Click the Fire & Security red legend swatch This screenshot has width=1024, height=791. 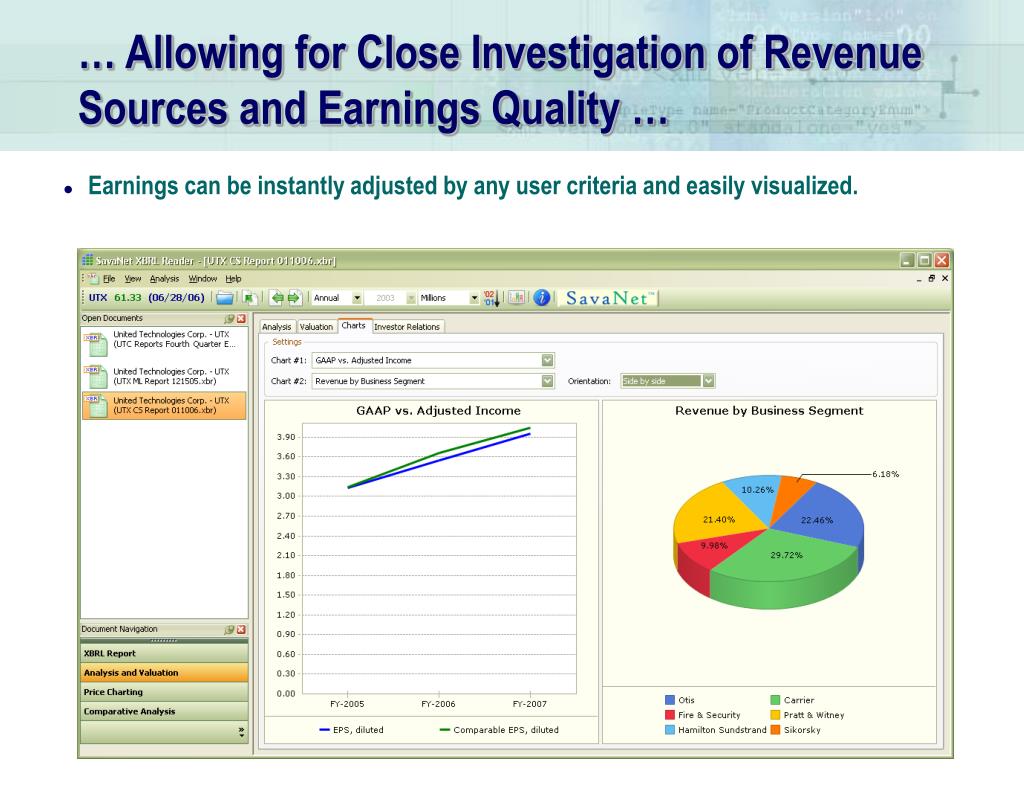coord(669,715)
